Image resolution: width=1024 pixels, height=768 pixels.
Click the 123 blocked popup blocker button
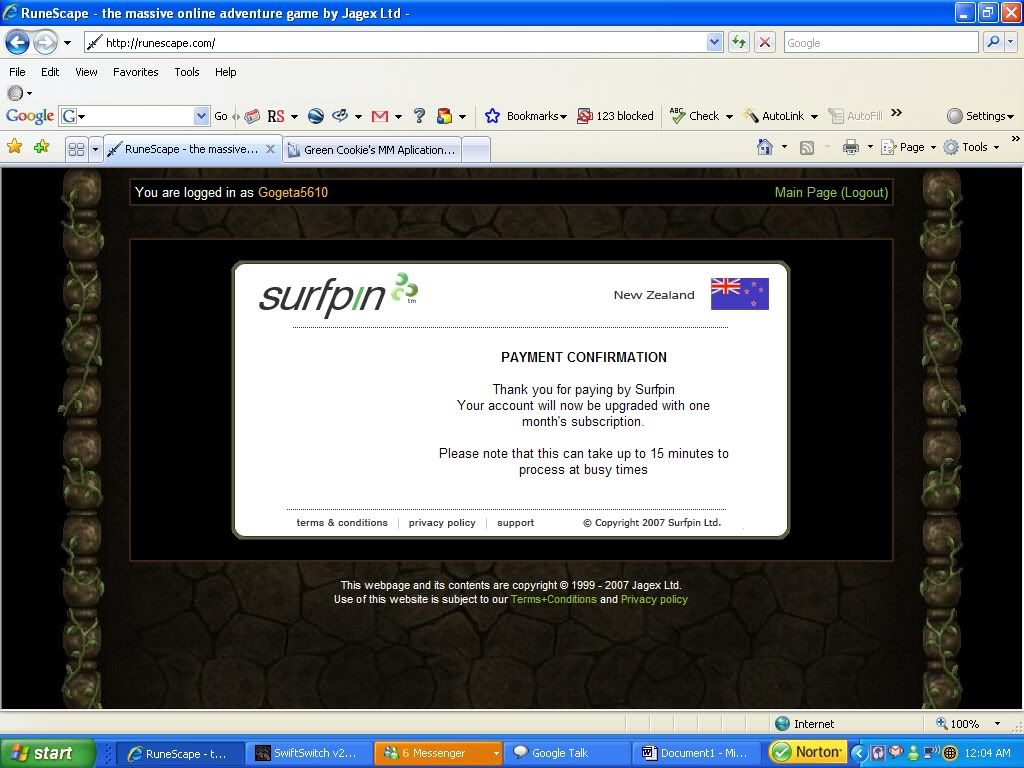click(x=615, y=116)
